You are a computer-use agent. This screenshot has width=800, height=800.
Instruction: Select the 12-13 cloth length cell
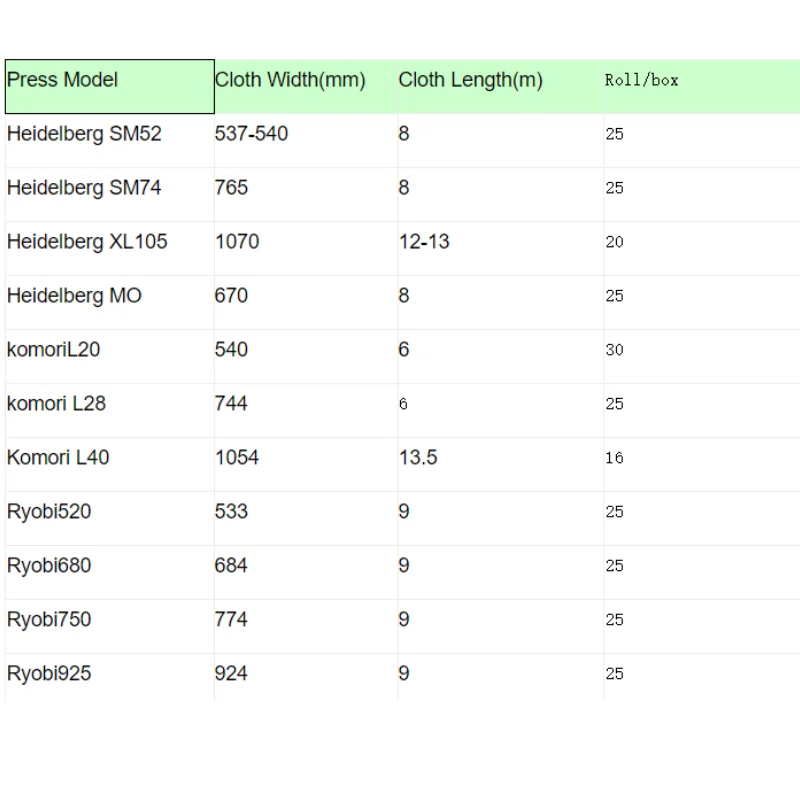click(501, 248)
